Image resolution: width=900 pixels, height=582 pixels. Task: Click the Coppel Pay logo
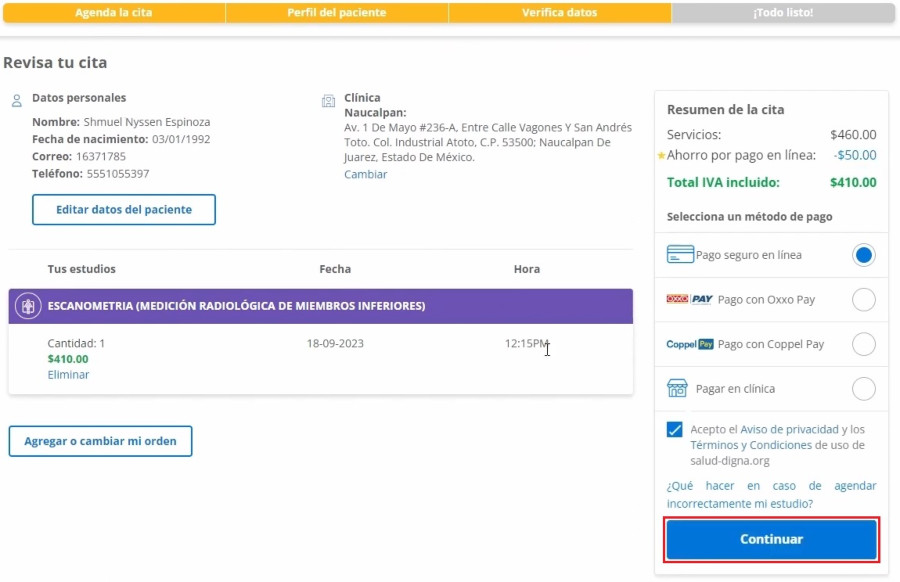pyautogui.click(x=690, y=344)
